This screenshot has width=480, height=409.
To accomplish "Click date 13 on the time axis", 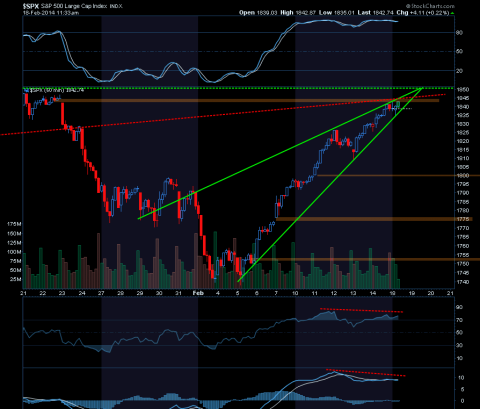I will [x=353, y=293].
